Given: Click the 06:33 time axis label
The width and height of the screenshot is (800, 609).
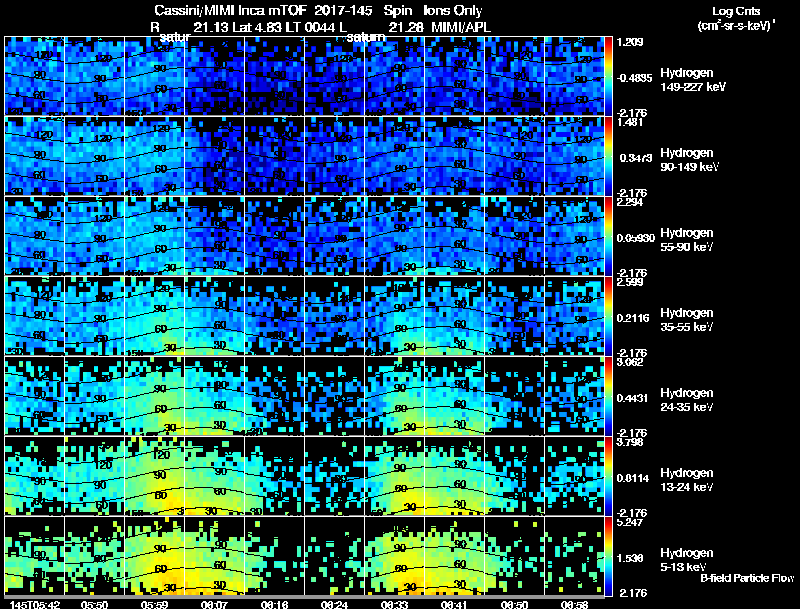Looking at the screenshot, I should [394, 604].
